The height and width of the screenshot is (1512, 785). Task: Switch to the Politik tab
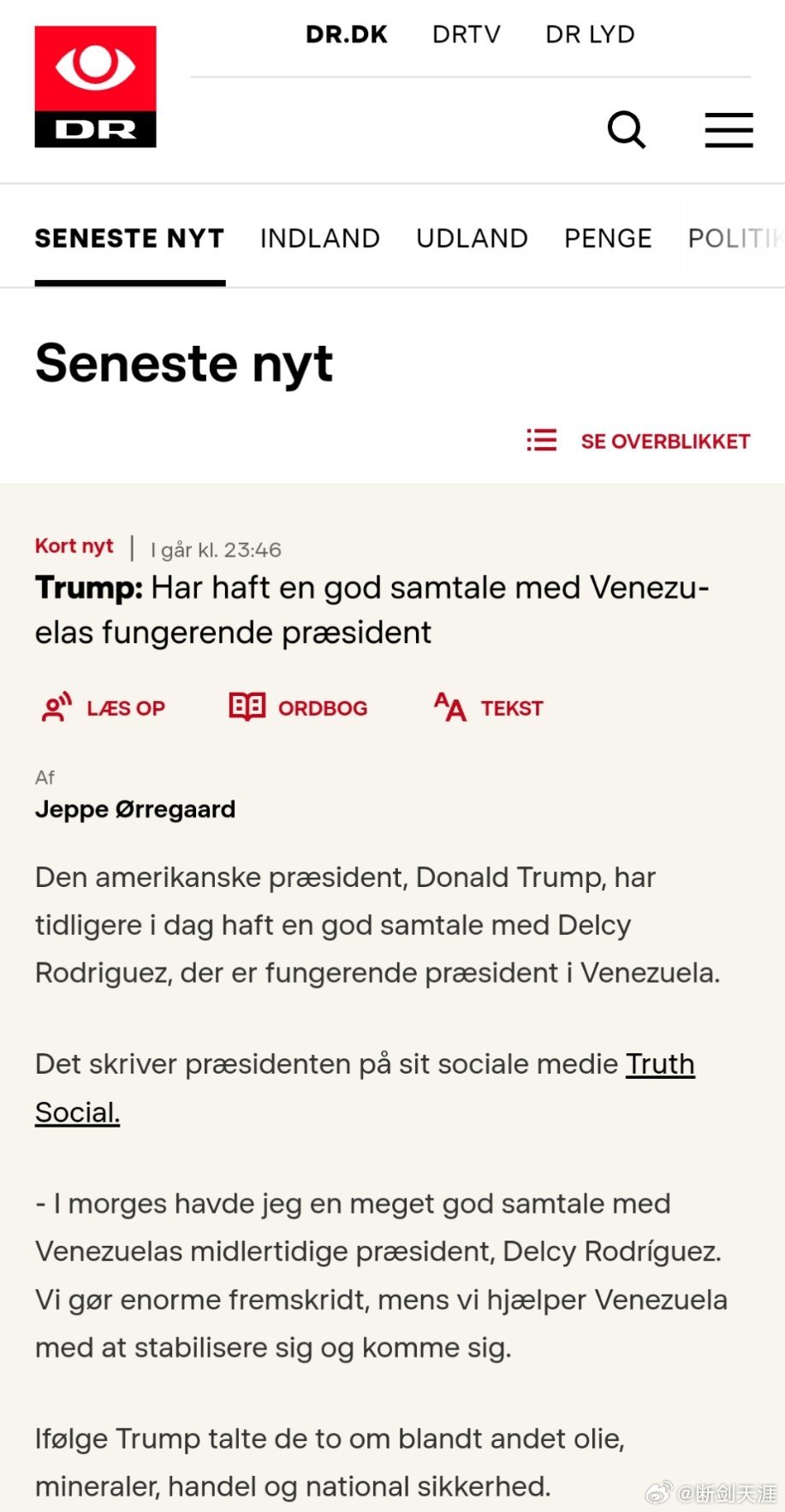tap(735, 238)
